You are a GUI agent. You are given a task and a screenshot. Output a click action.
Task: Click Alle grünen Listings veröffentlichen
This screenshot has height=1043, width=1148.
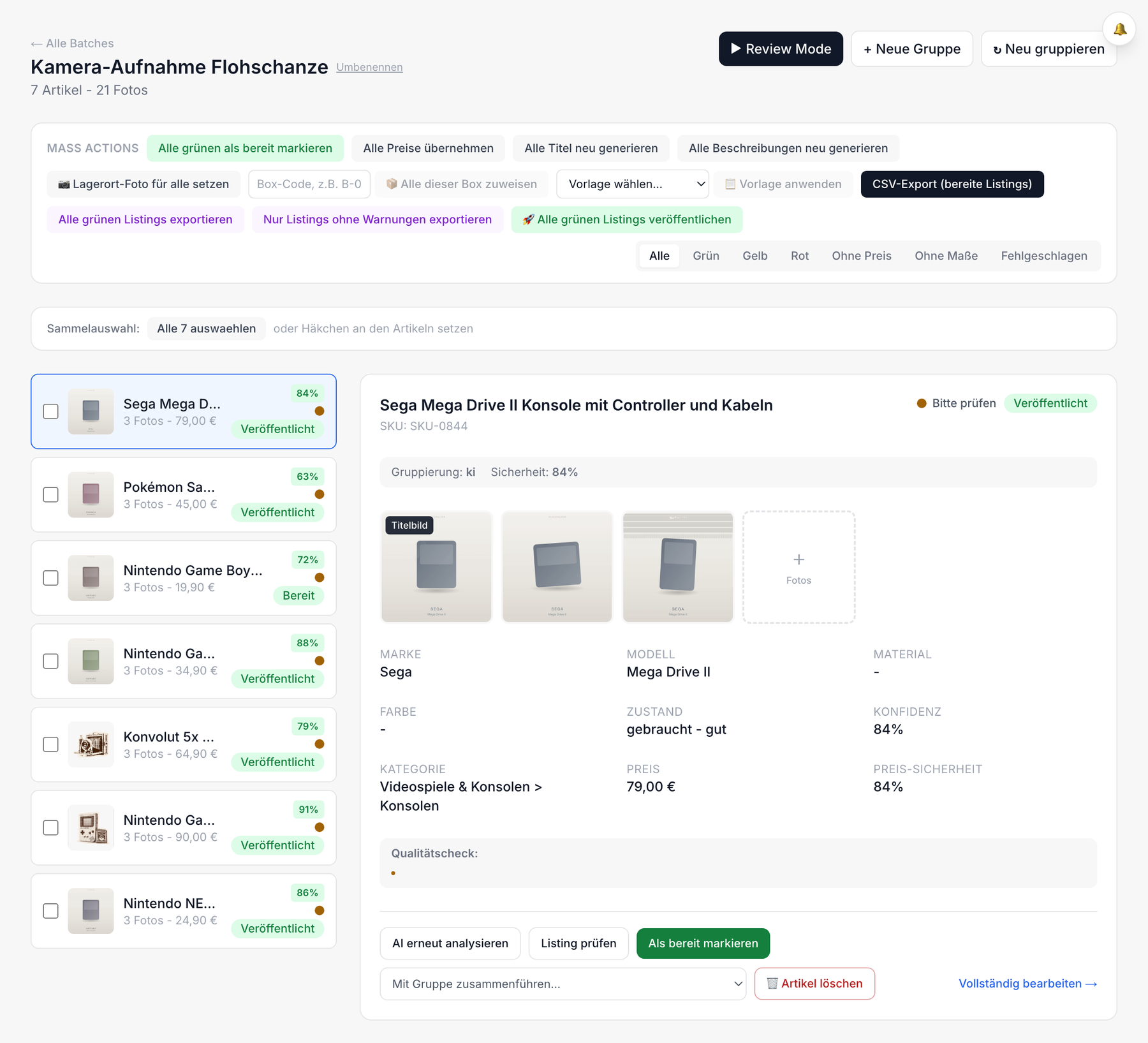point(627,219)
